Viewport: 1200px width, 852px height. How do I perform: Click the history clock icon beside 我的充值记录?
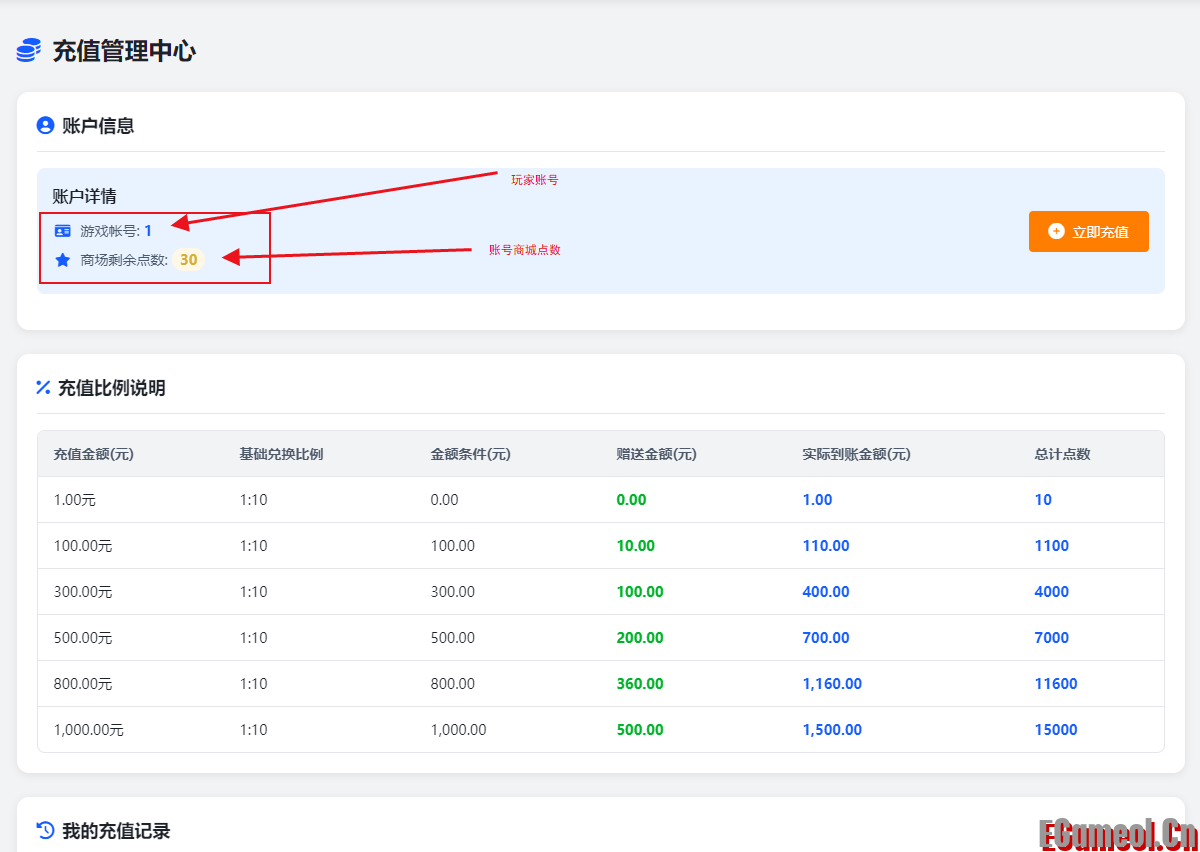click(x=45, y=830)
